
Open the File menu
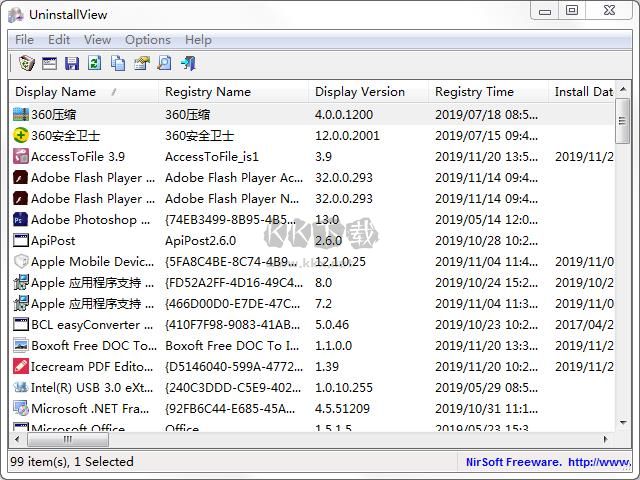(24, 40)
